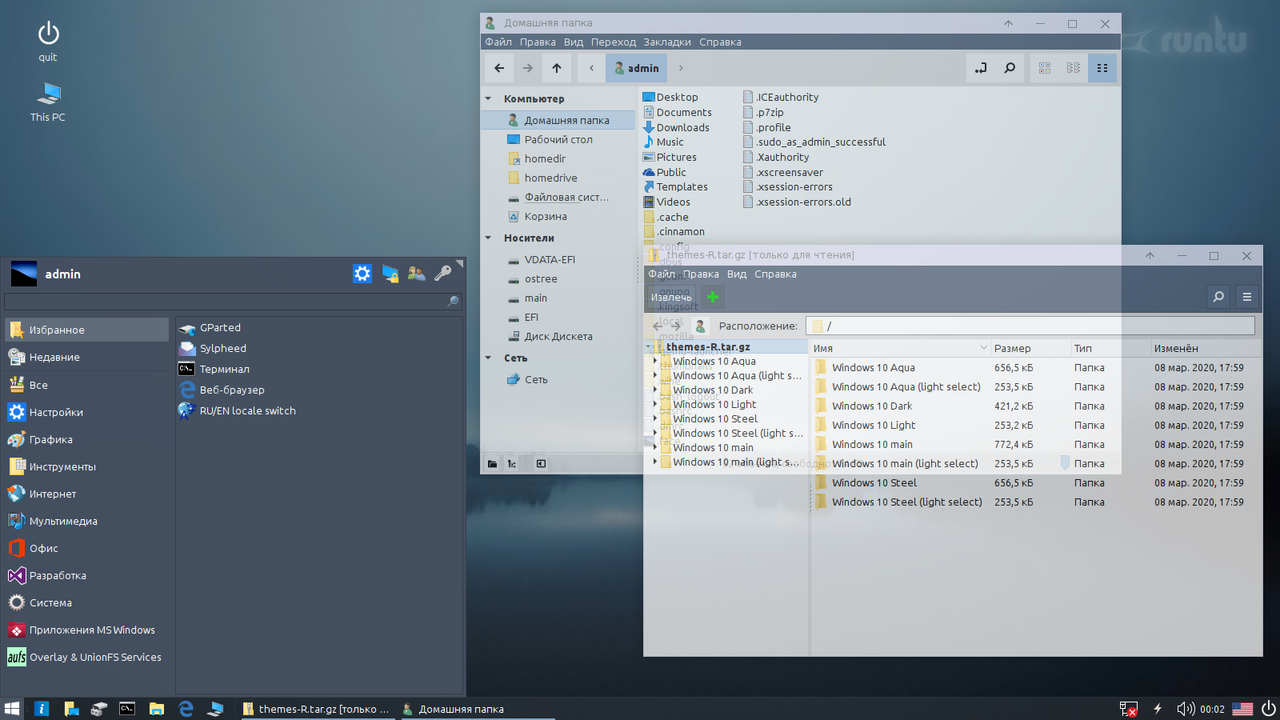Screen dimensions: 1280x720
Task: Expand Windows 10 main tree node
Action: coord(656,447)
